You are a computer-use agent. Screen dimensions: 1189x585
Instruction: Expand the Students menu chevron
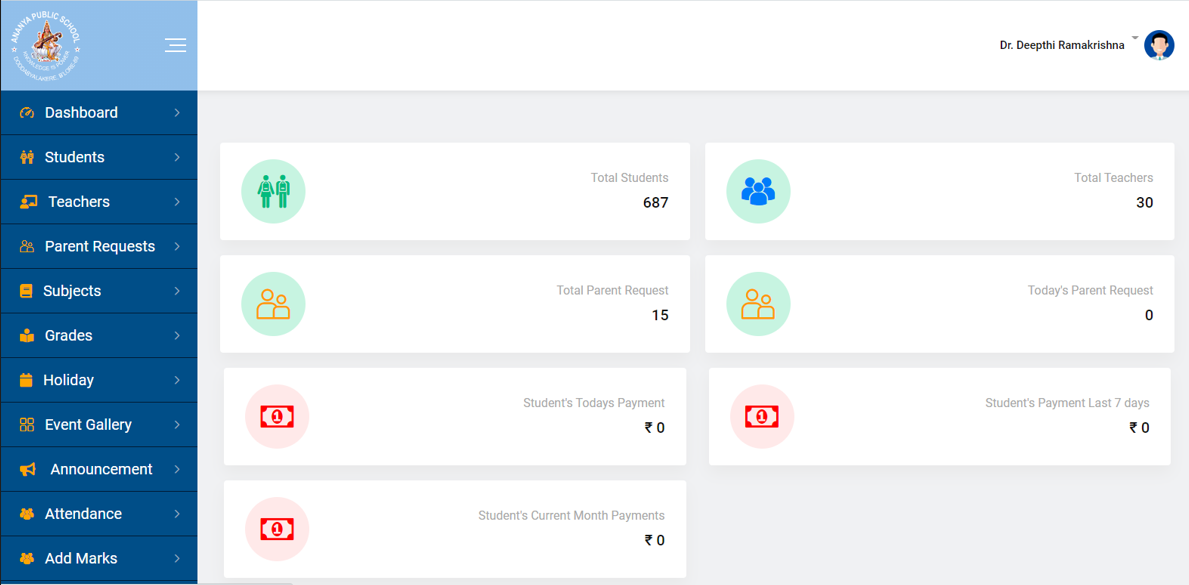pos(177,157)
